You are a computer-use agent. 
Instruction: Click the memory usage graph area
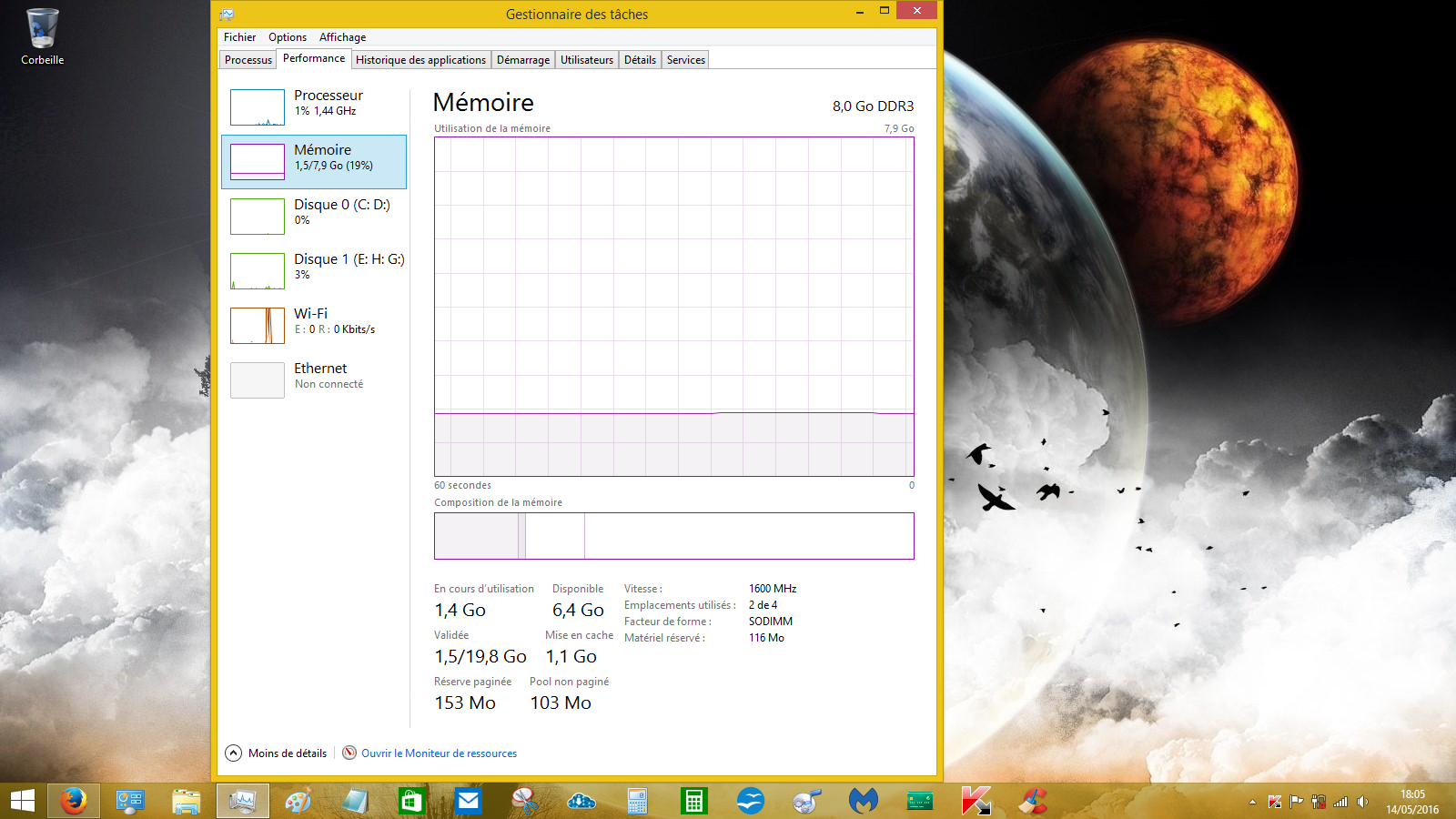674,307
